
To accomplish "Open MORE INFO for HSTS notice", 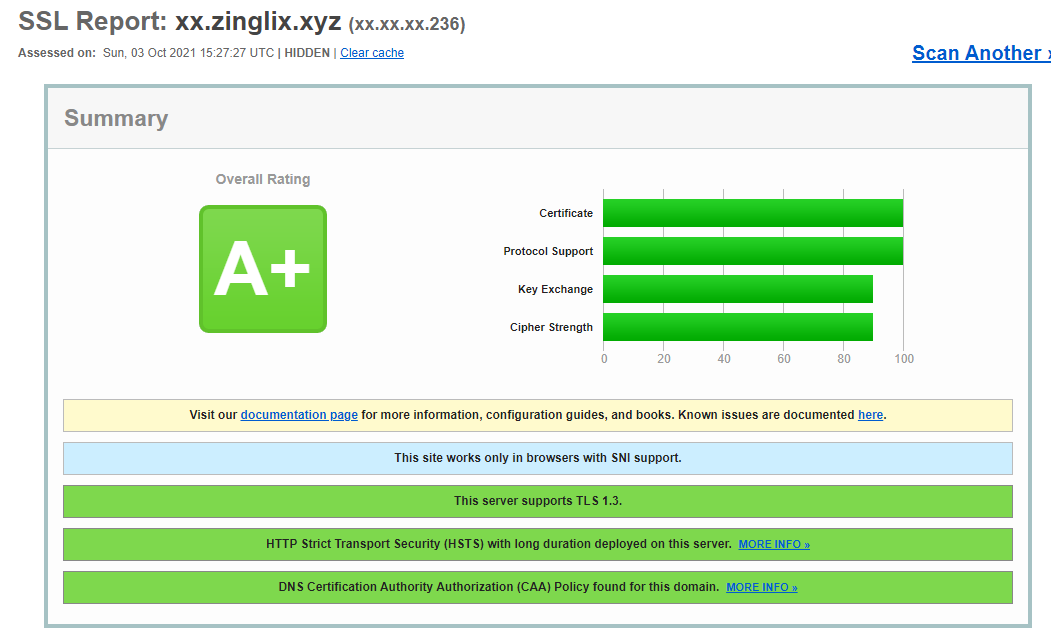I will pyautogui.click(x=774, y=545).
